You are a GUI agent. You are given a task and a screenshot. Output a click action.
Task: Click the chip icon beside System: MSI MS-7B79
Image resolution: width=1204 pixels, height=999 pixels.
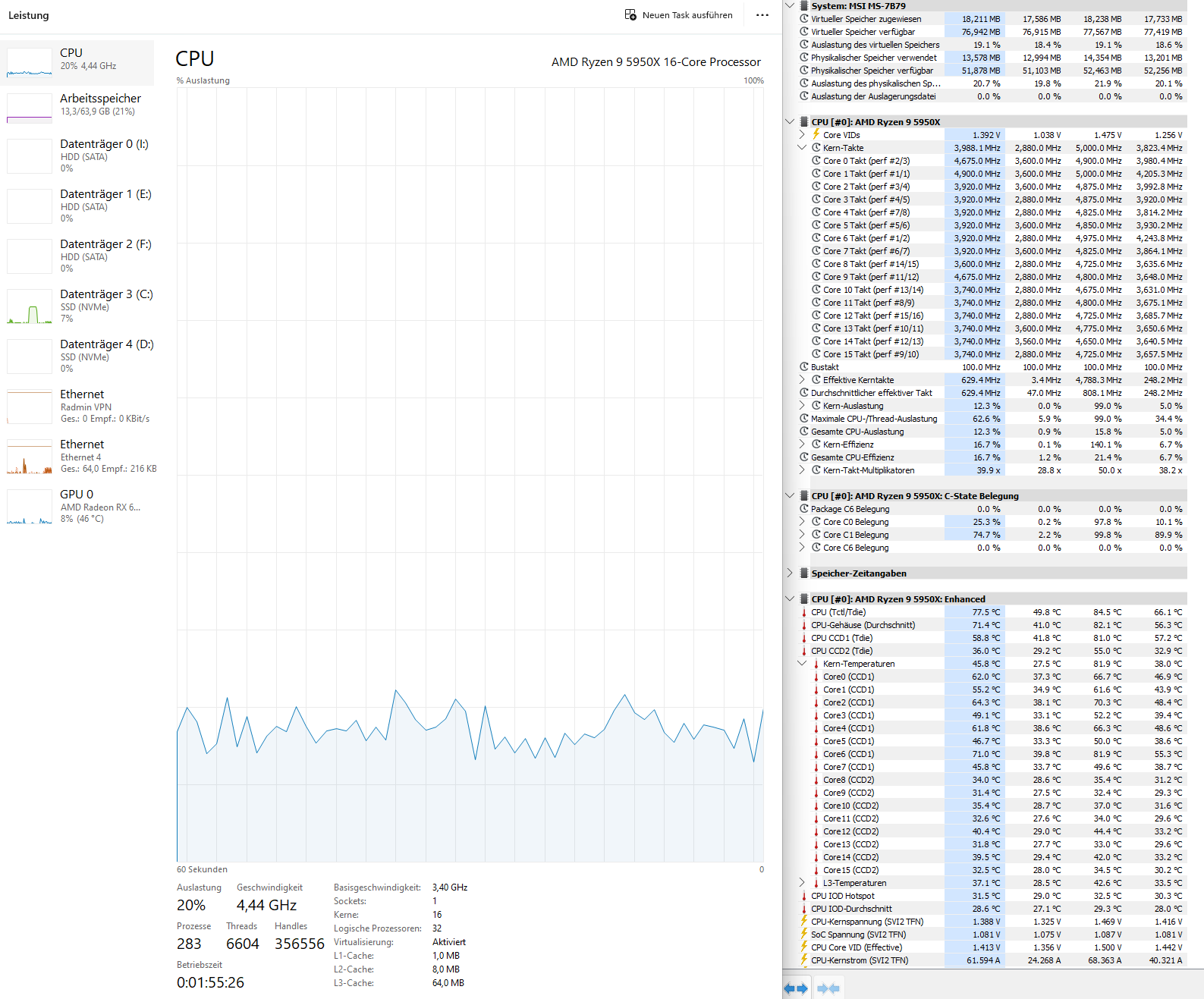pyautogui.click(x=804, y=6)
